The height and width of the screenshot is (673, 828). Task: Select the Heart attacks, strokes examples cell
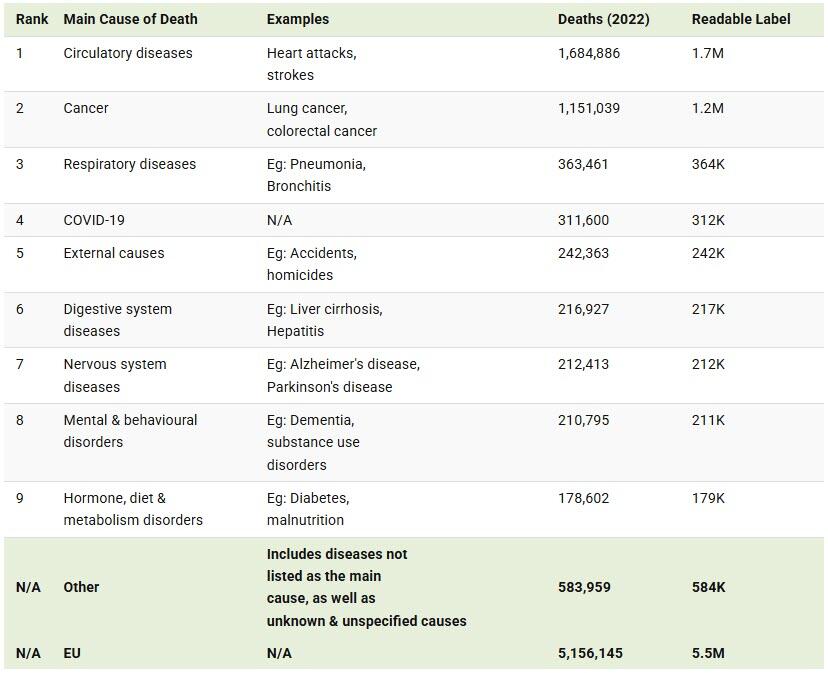[312, 64]
